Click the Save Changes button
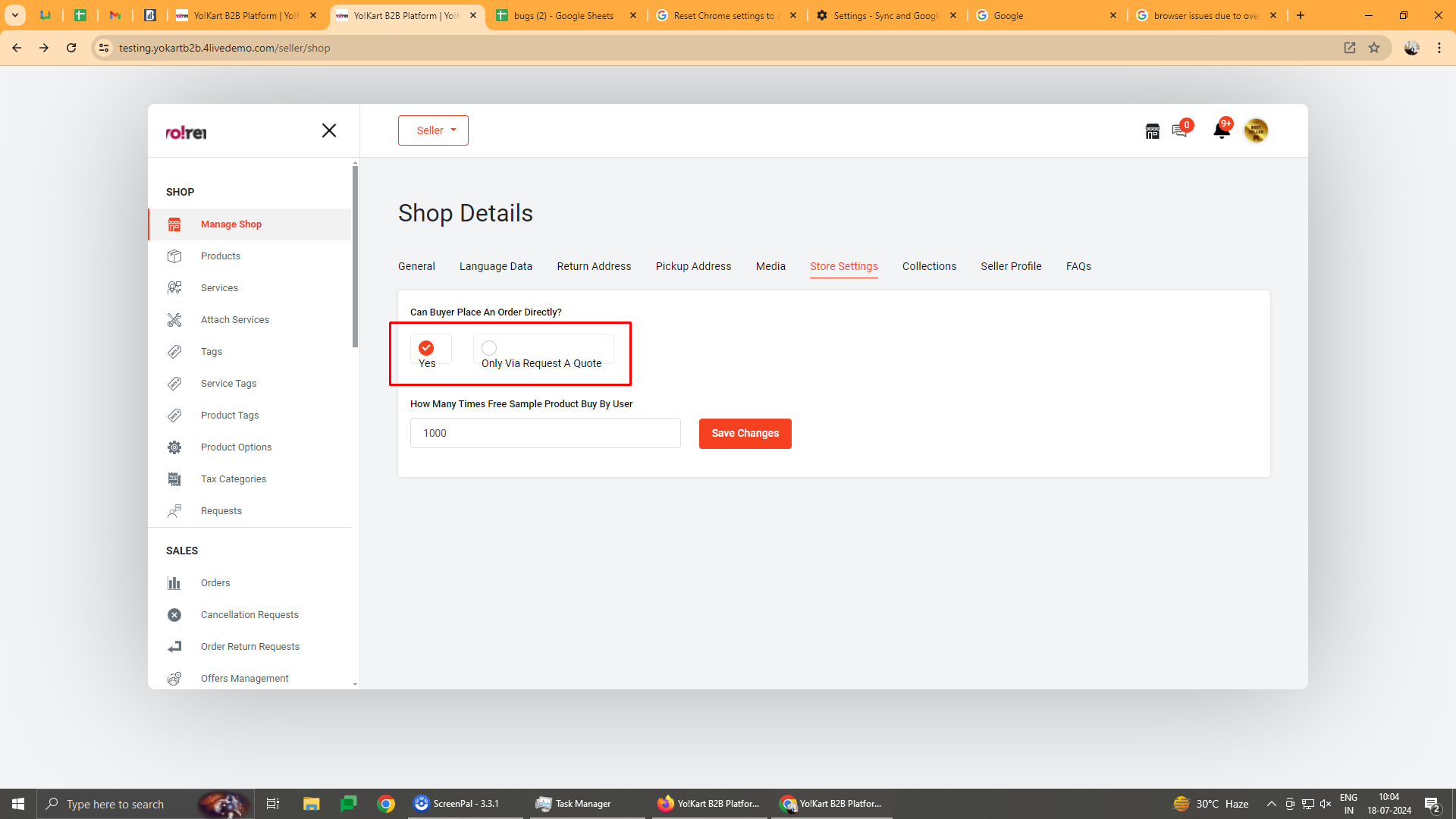 [x=745, y=434]
